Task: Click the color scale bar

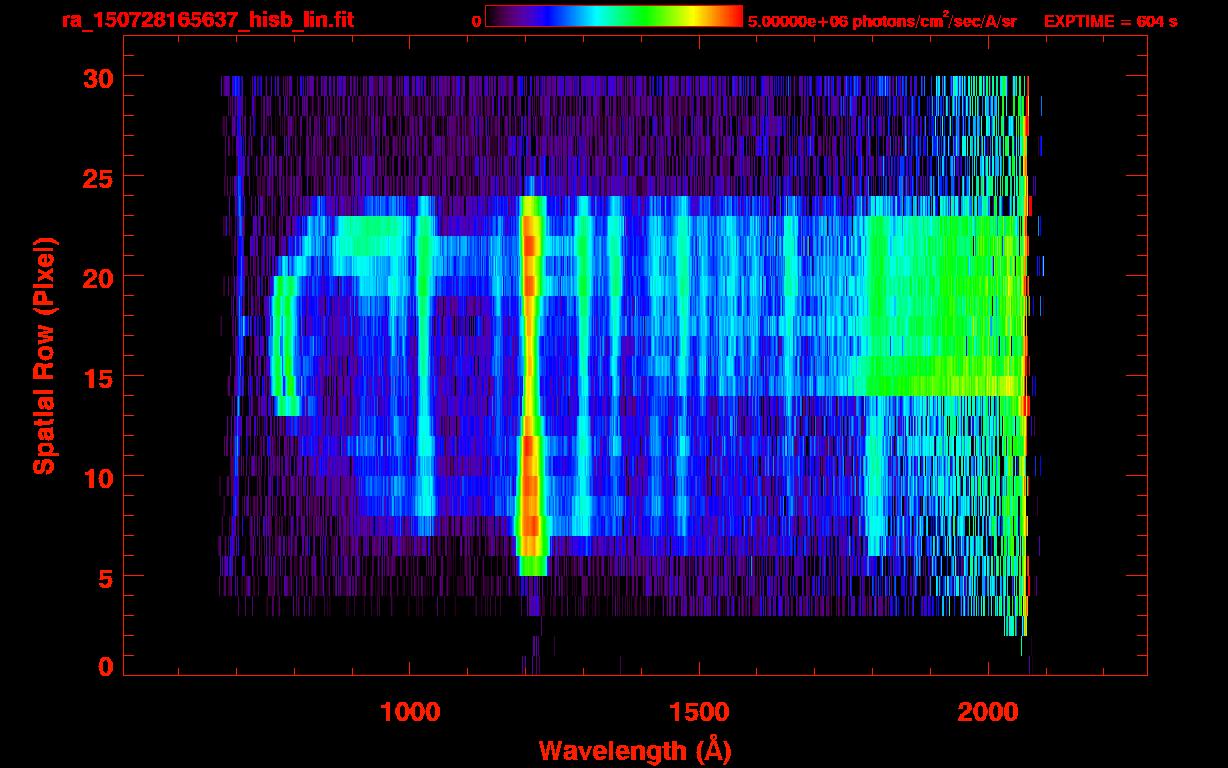Action: (x=614, y=16)
